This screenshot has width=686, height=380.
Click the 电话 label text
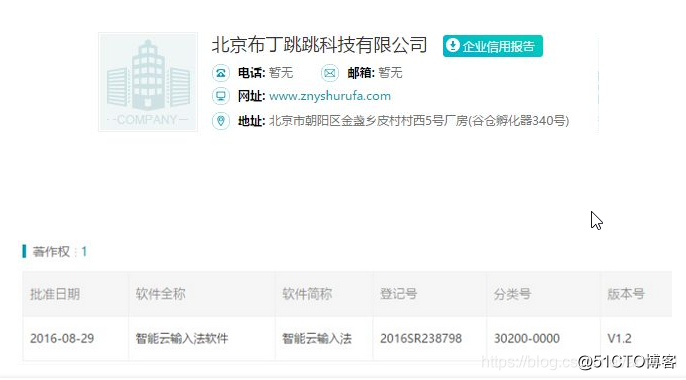pos(251,73)
